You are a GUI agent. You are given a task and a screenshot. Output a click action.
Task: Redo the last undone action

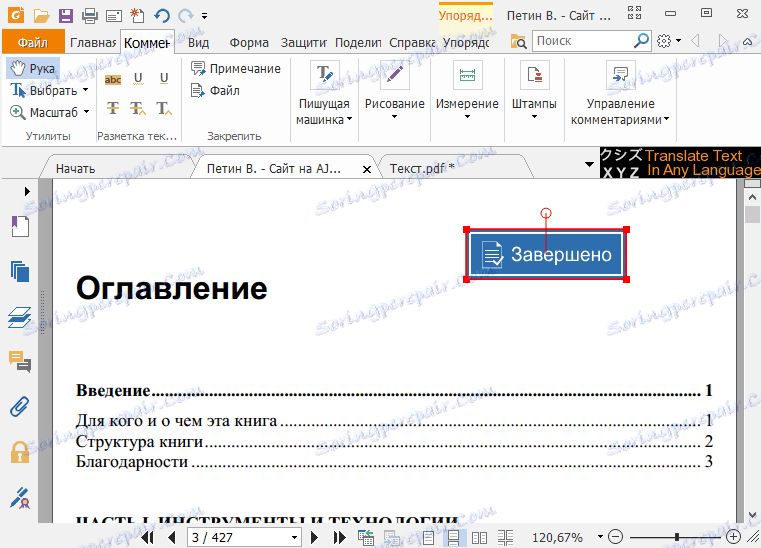pyautogui.click(x=186, y=16)
